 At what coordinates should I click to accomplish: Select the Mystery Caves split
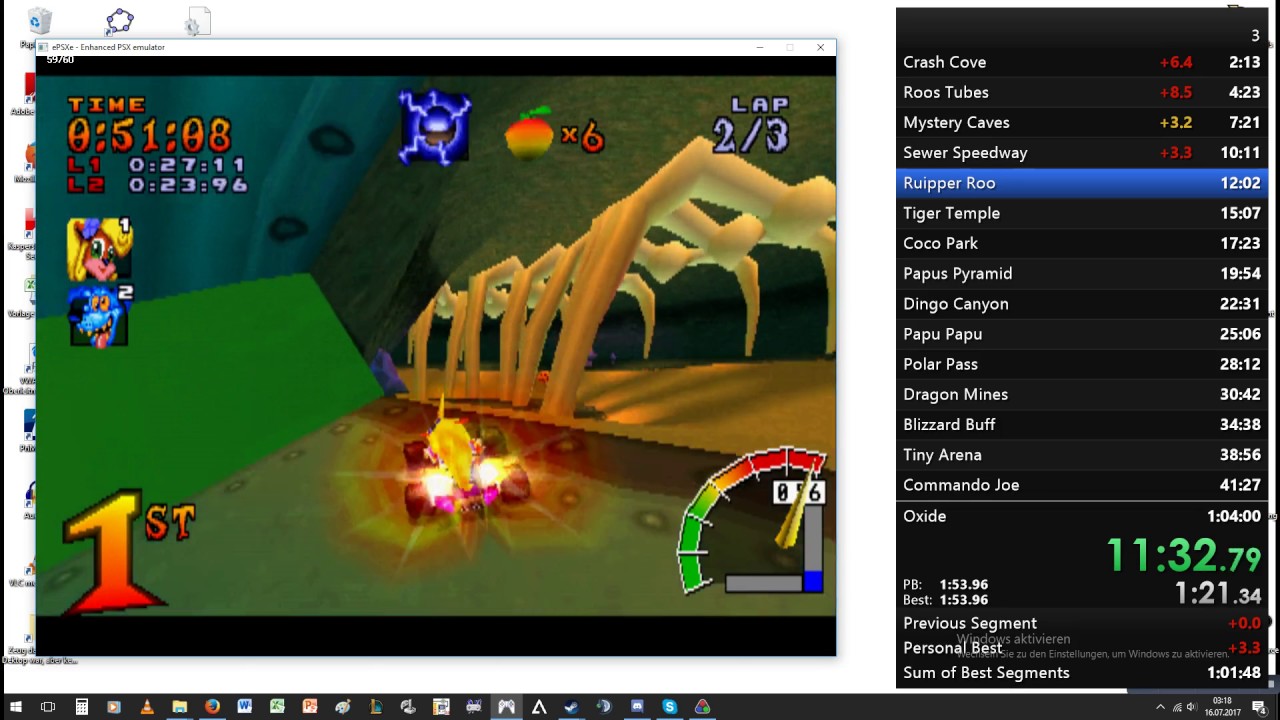click(x=1081, y=122)
